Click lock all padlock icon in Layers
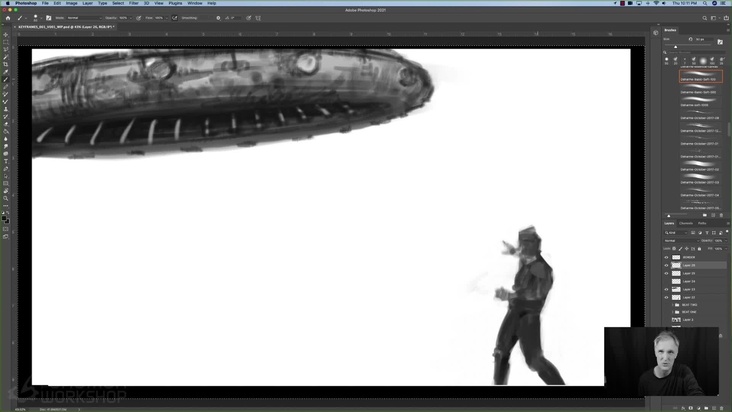The image size is (732, 412). [x=699, y=249]
